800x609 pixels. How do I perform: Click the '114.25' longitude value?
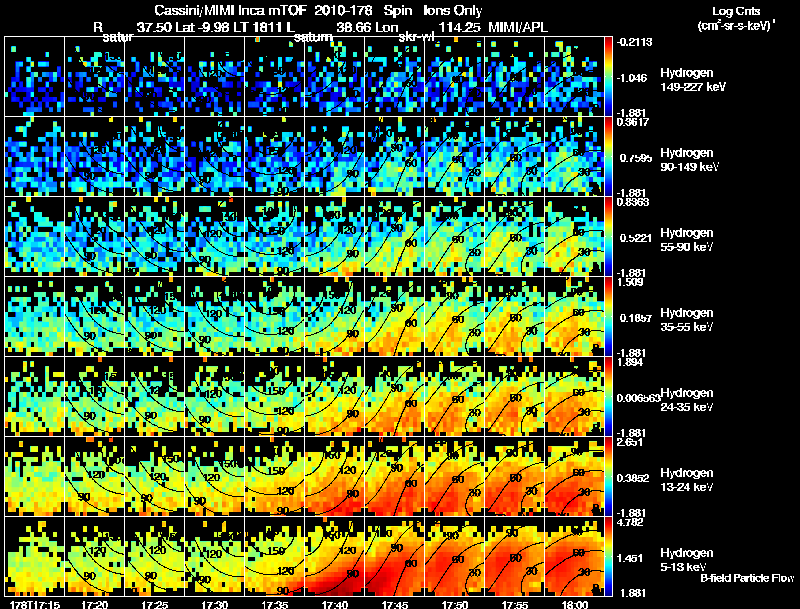[x=459, y=27]
